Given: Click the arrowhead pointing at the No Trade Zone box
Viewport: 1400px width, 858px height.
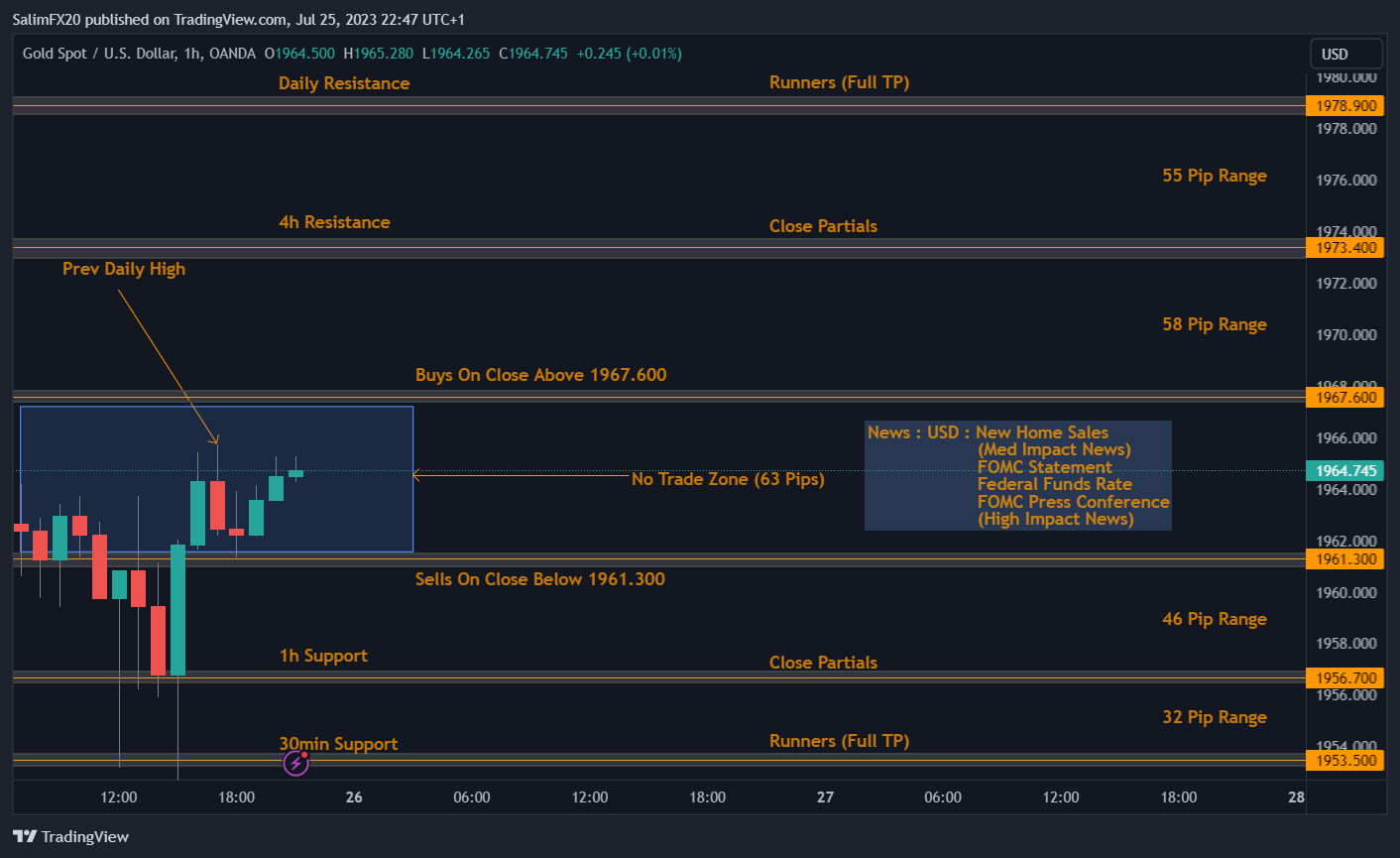Looking at the screenshot, I should coord(415,475).
